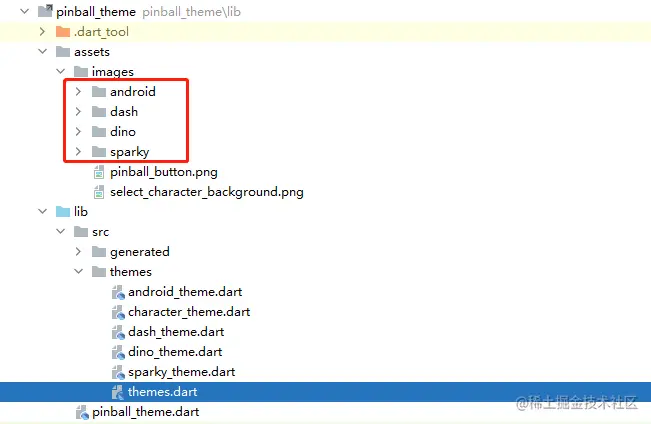Viewport: 651px width, 424px height.
Task: Click the blue lib folder icon
Action: pyautogui.click(x=63, y=211)
